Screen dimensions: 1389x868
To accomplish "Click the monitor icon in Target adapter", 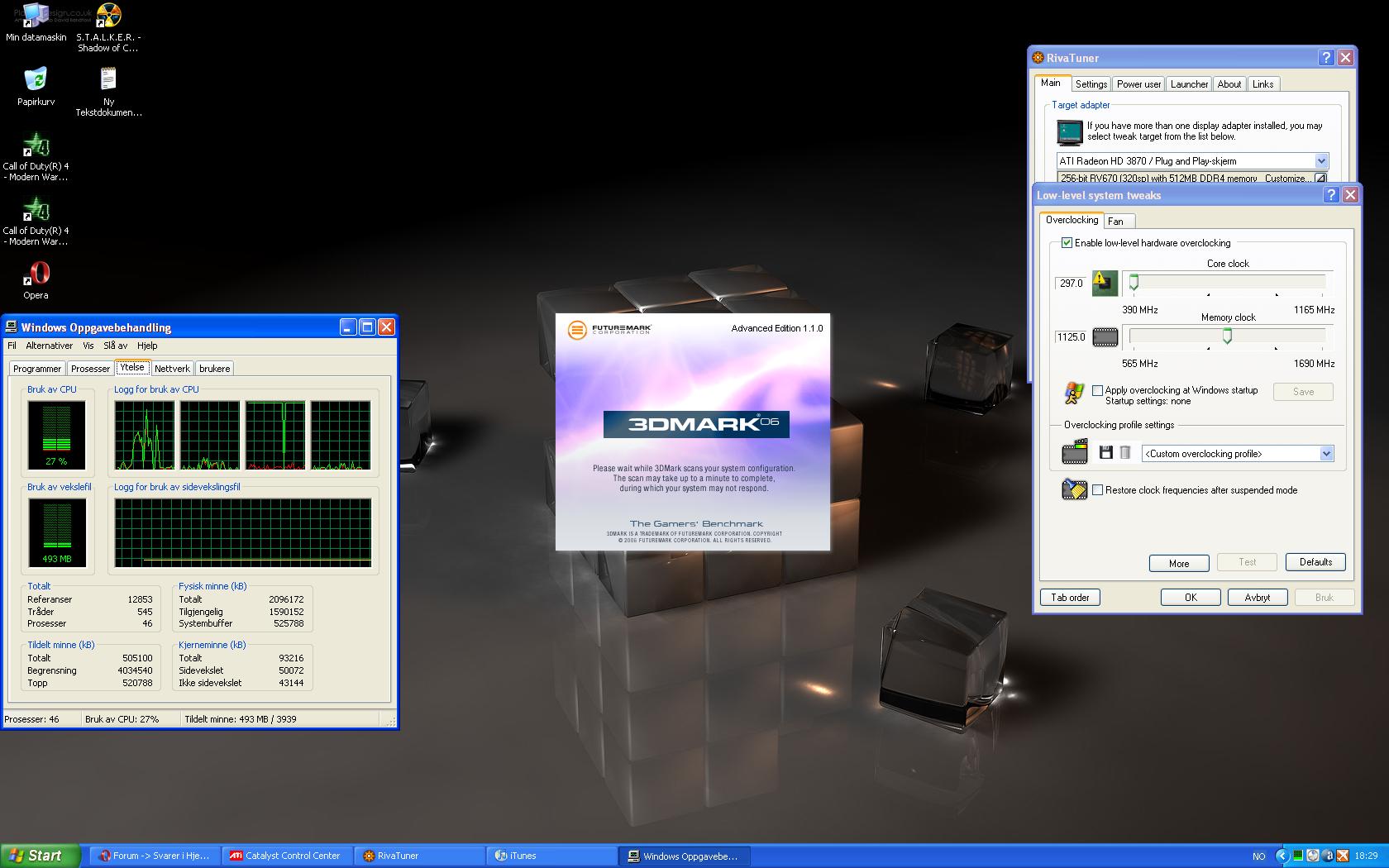I will [x=1069, y=132].
